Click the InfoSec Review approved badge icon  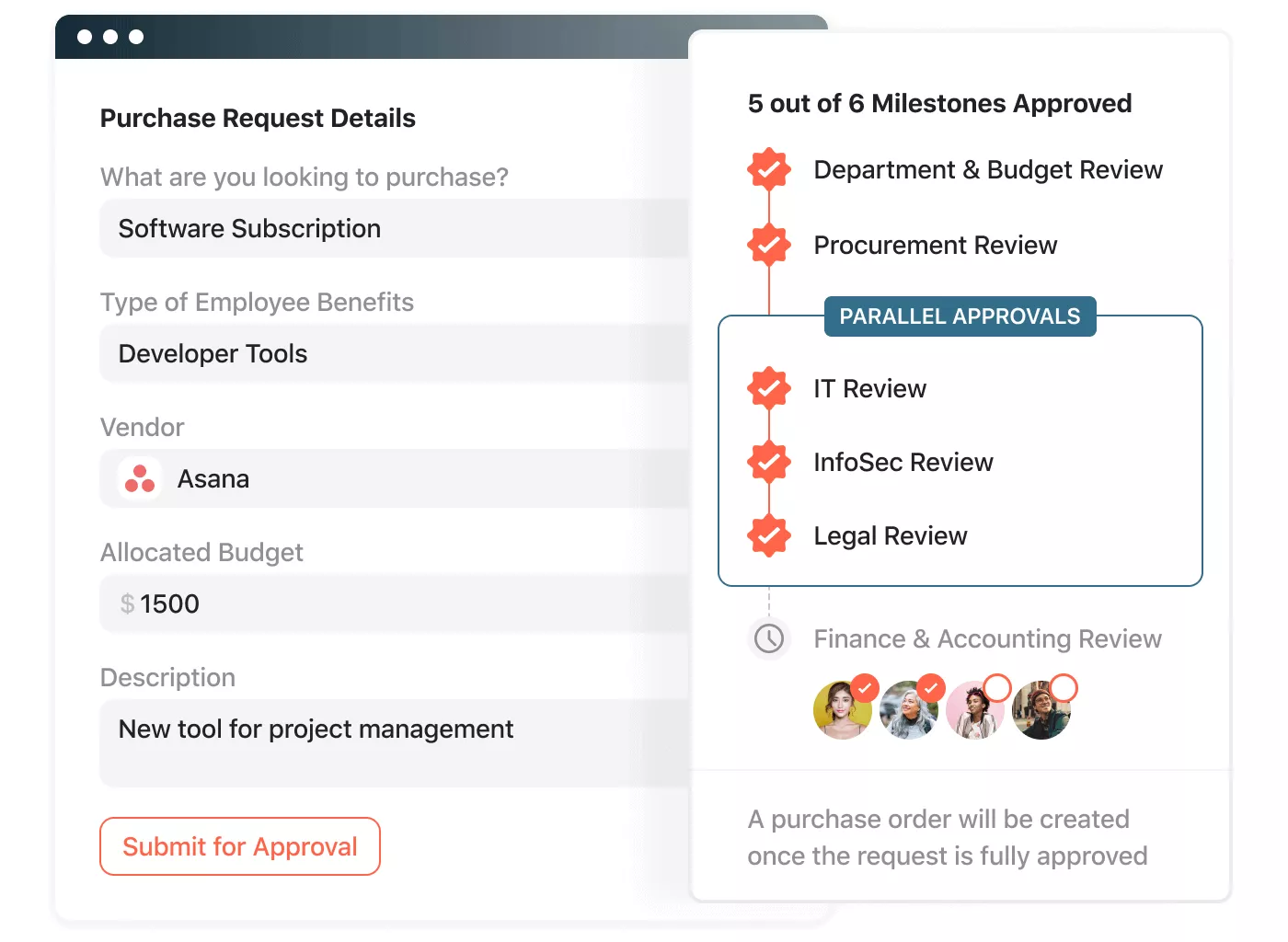769,462
